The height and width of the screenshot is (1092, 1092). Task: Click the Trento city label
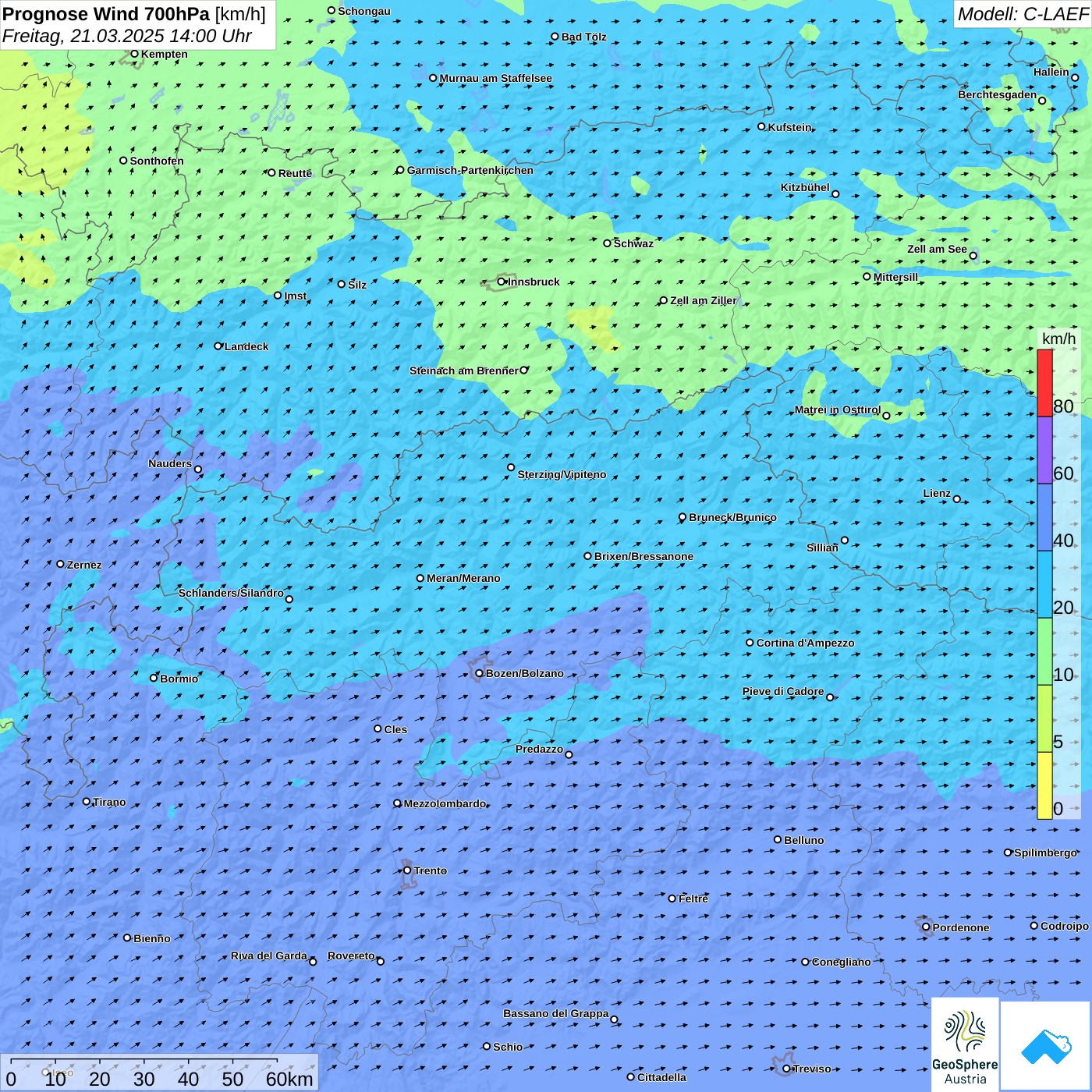430,870
